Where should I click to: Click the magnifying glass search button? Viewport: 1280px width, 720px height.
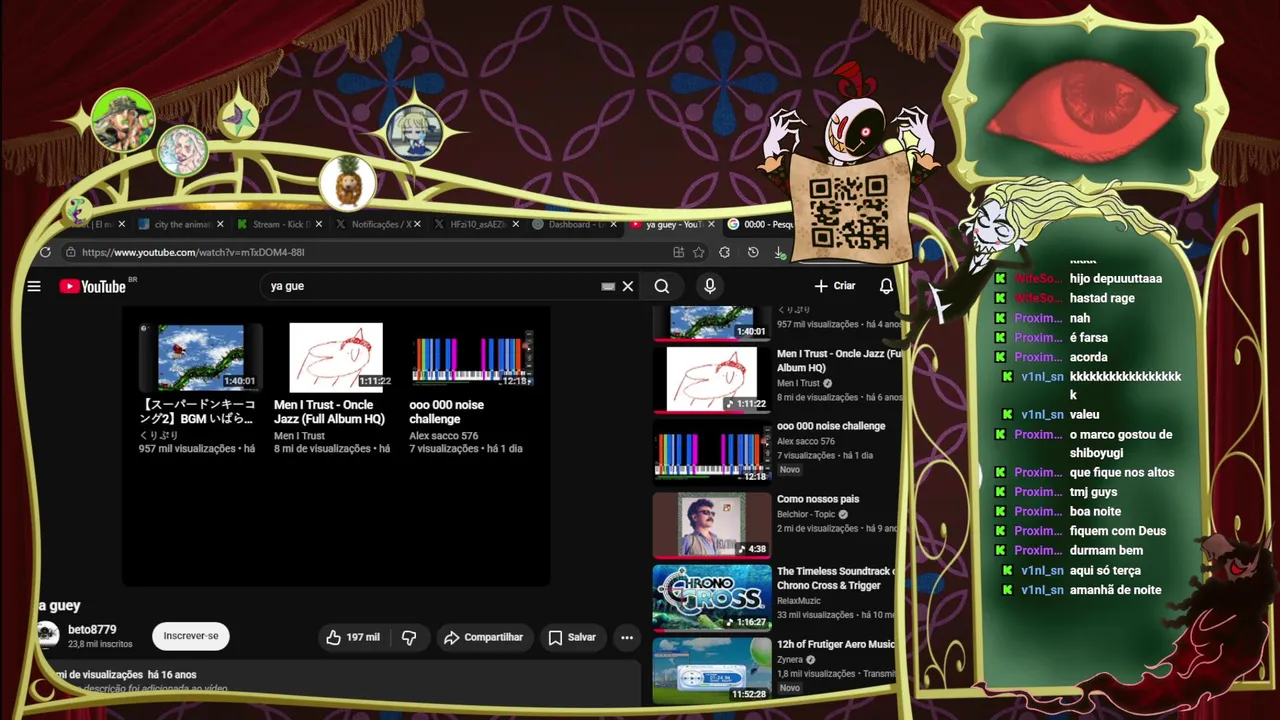pos(662,286)
